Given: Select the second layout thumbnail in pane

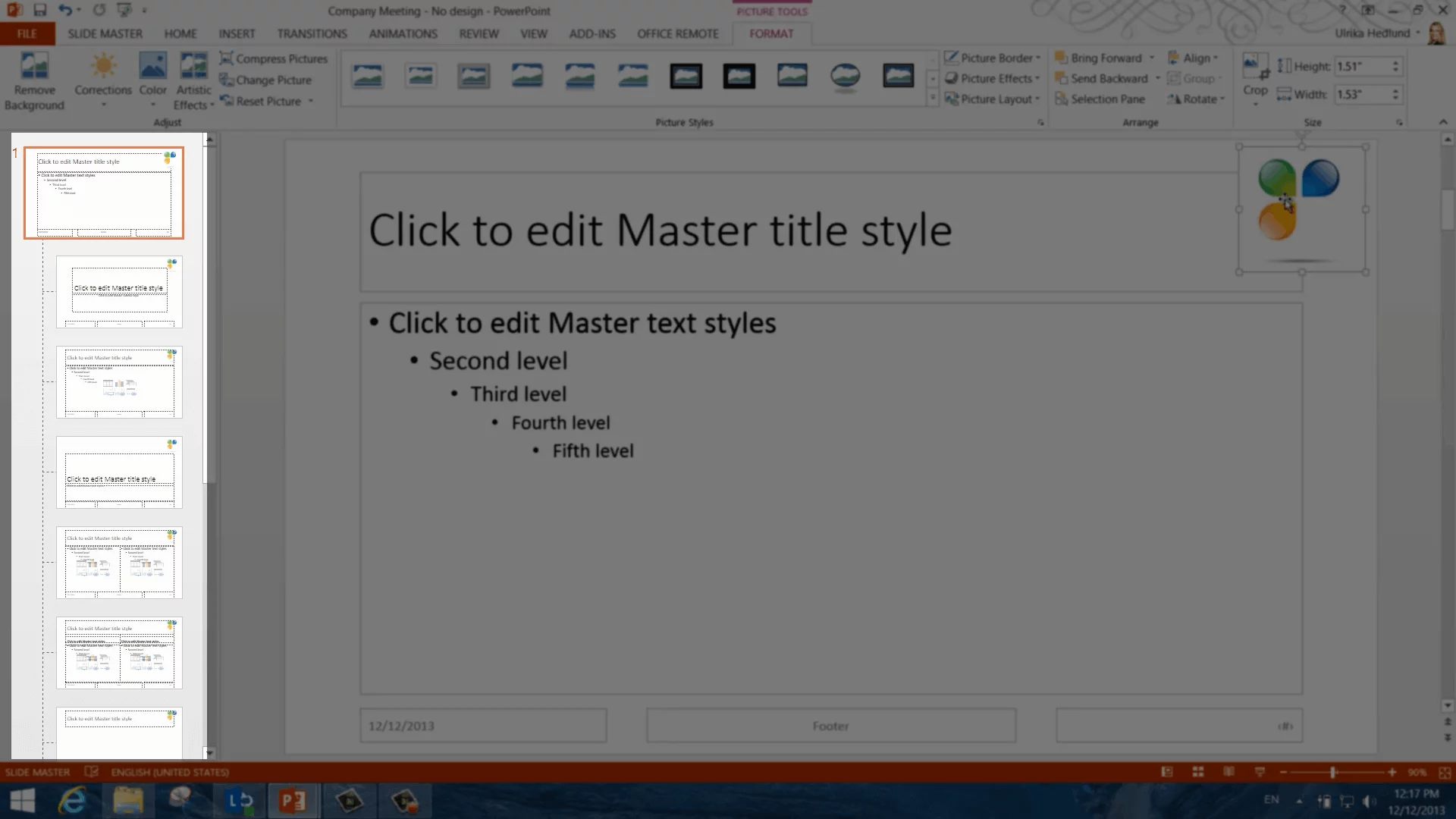Looking at the screenshot, I should coord(119,292).
